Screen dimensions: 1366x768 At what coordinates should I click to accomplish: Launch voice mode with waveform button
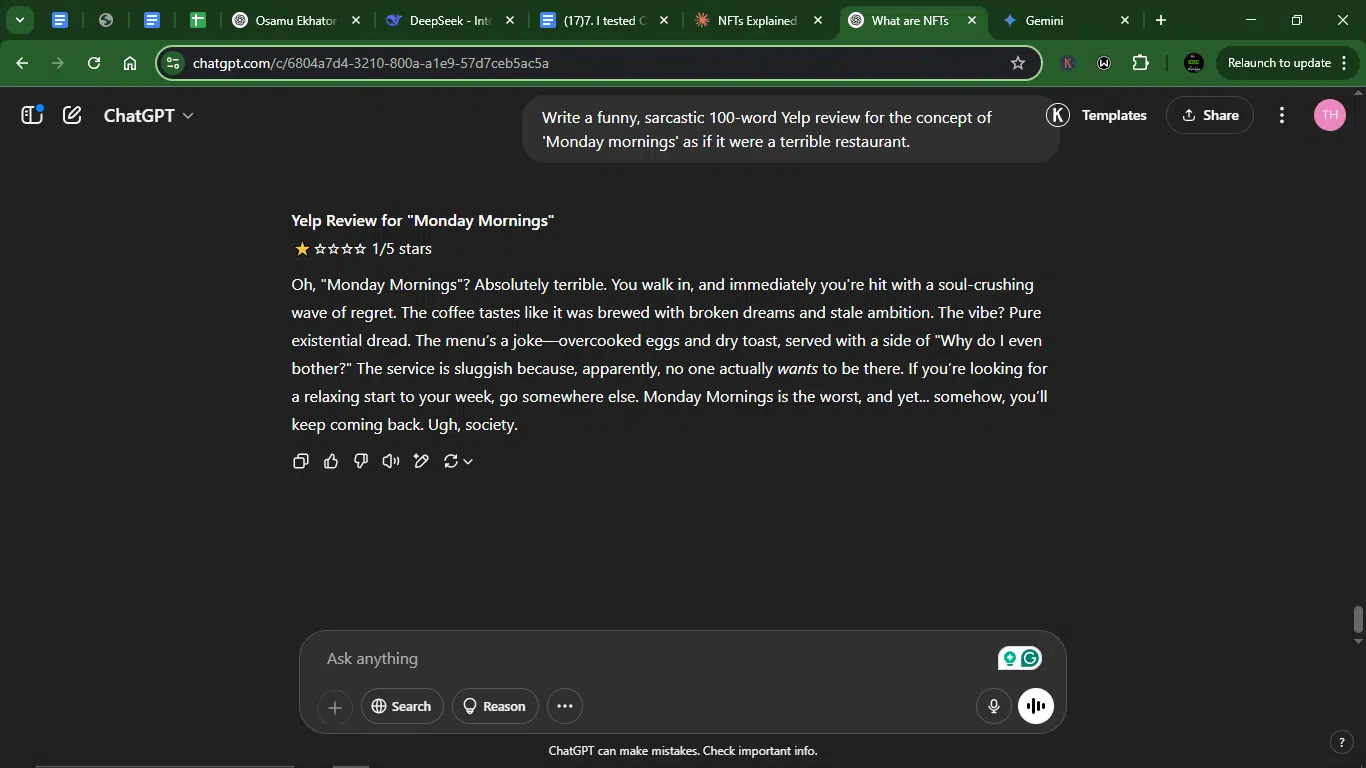tap(1036, 706)
